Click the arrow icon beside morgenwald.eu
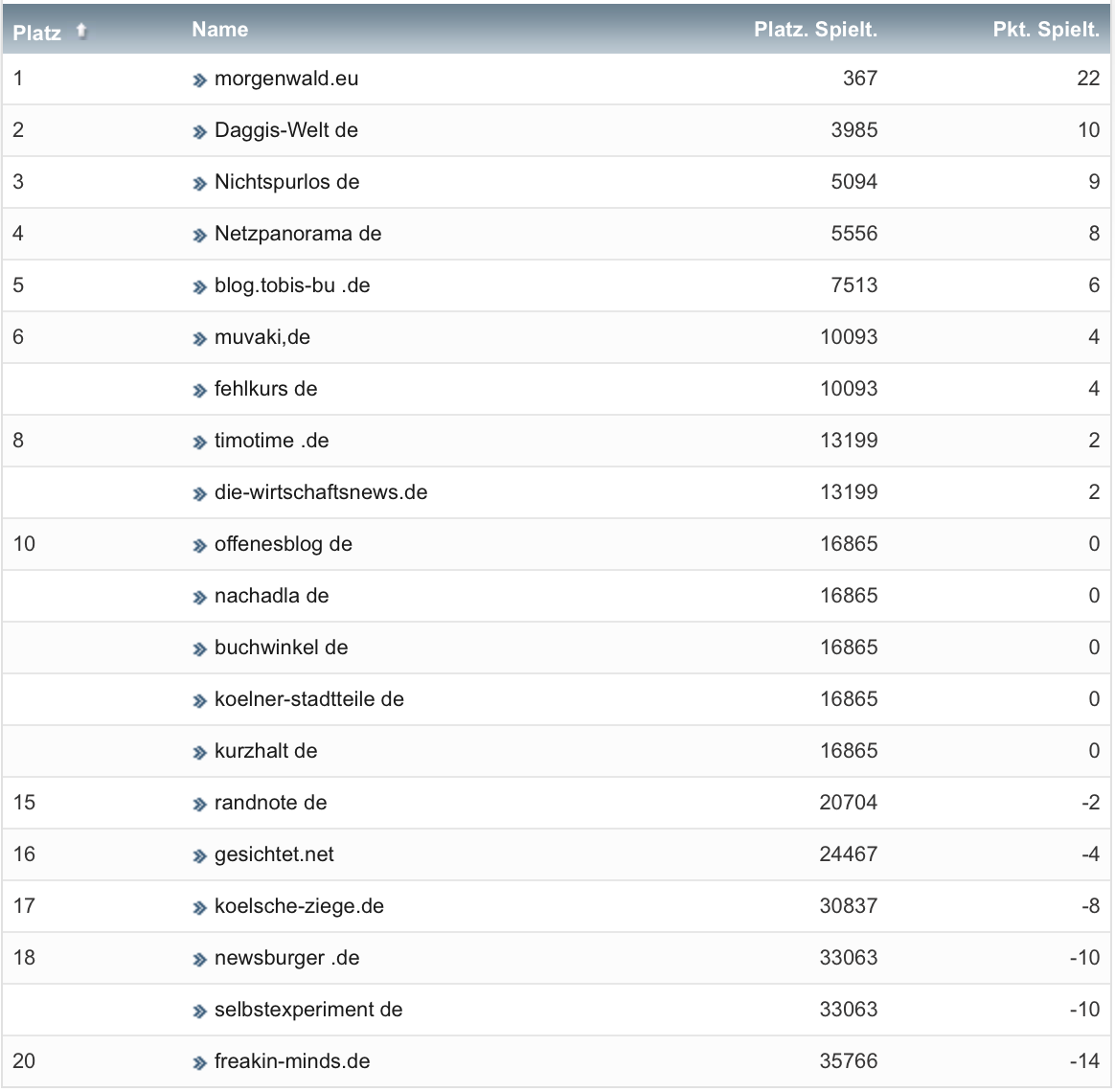Viewport: 1115px width, 1092px height. click(x=199, y=80)
